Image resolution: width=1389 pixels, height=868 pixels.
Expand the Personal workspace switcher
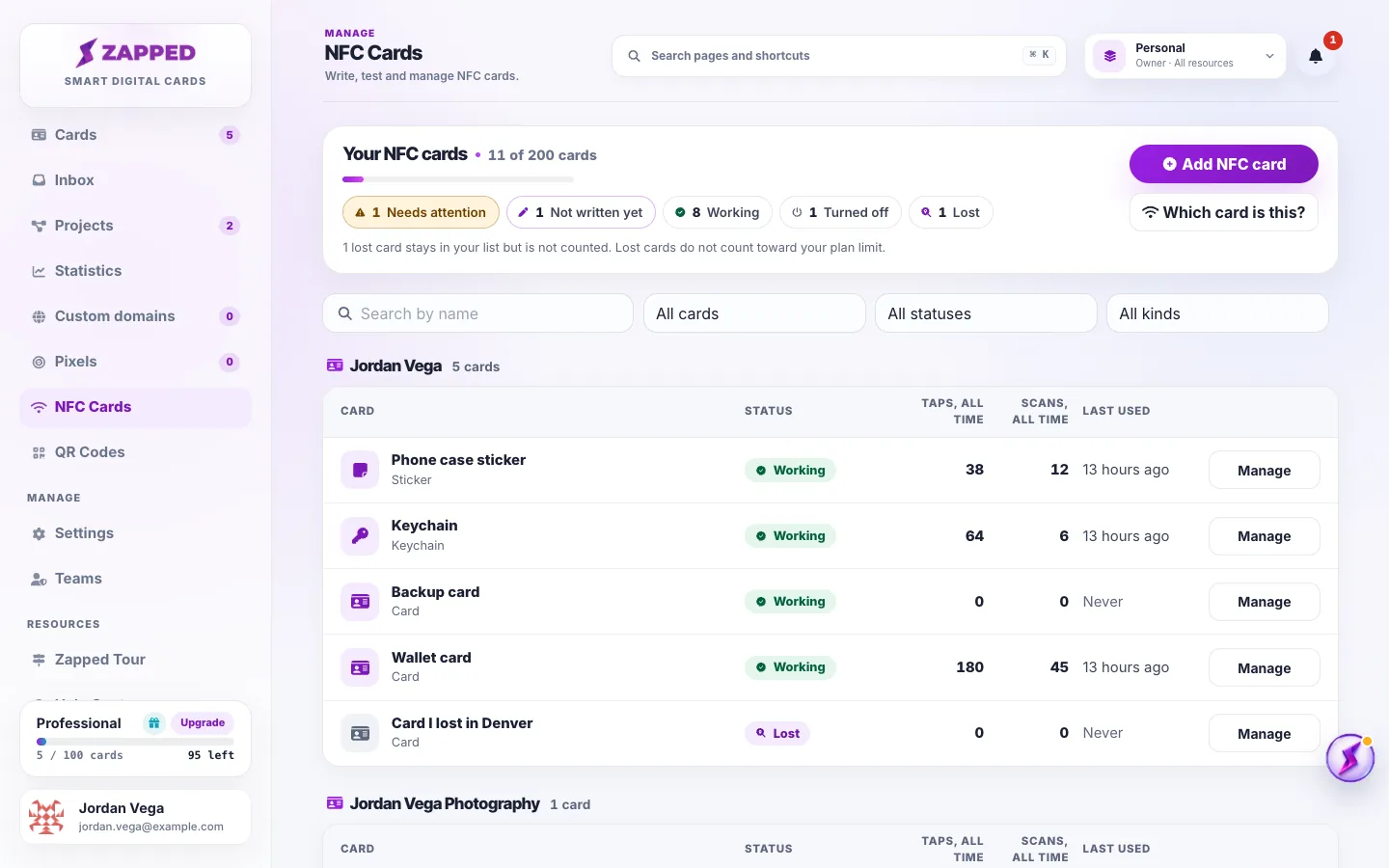tap(1185, 56)
